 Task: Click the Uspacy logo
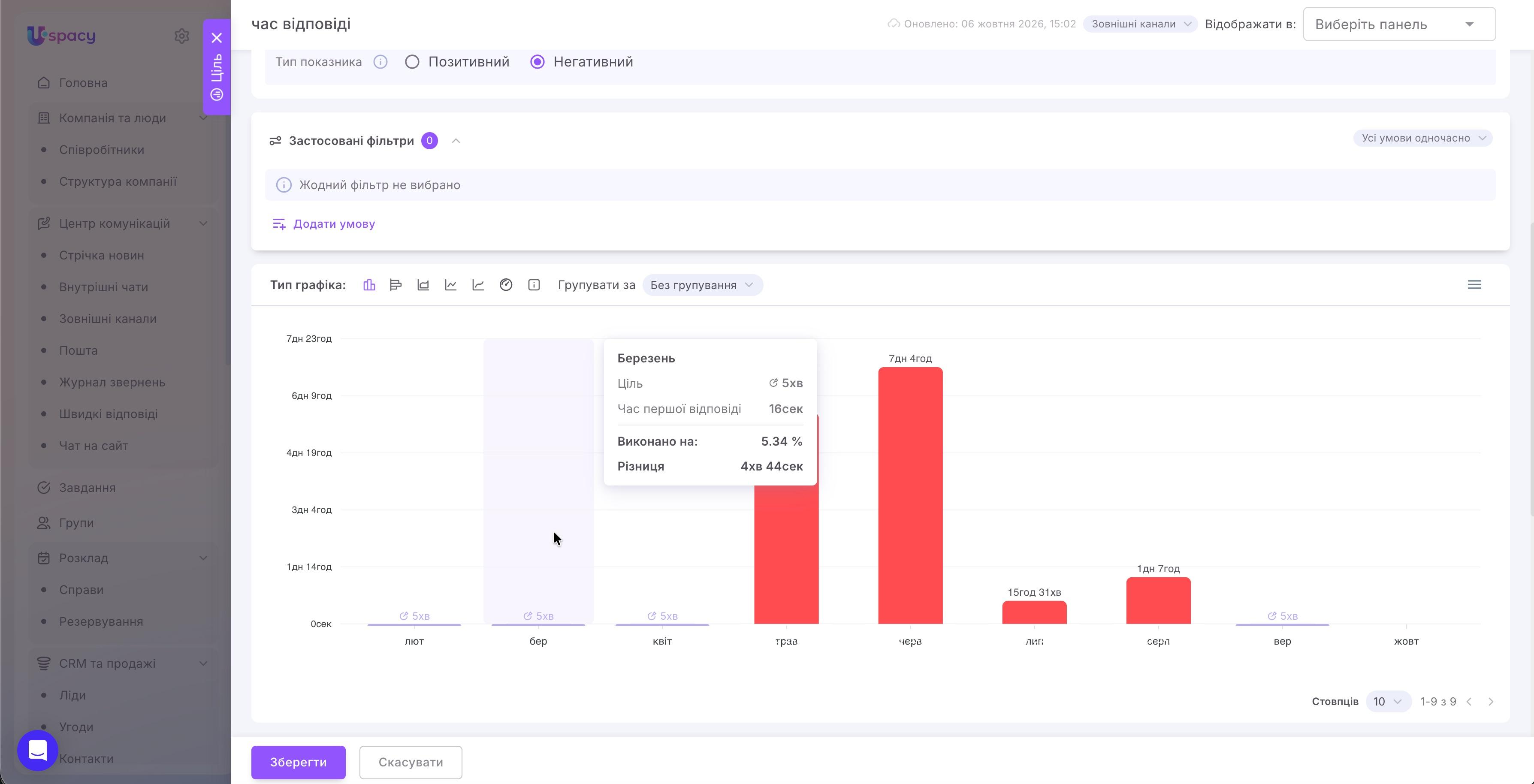[x=61, y=36]
